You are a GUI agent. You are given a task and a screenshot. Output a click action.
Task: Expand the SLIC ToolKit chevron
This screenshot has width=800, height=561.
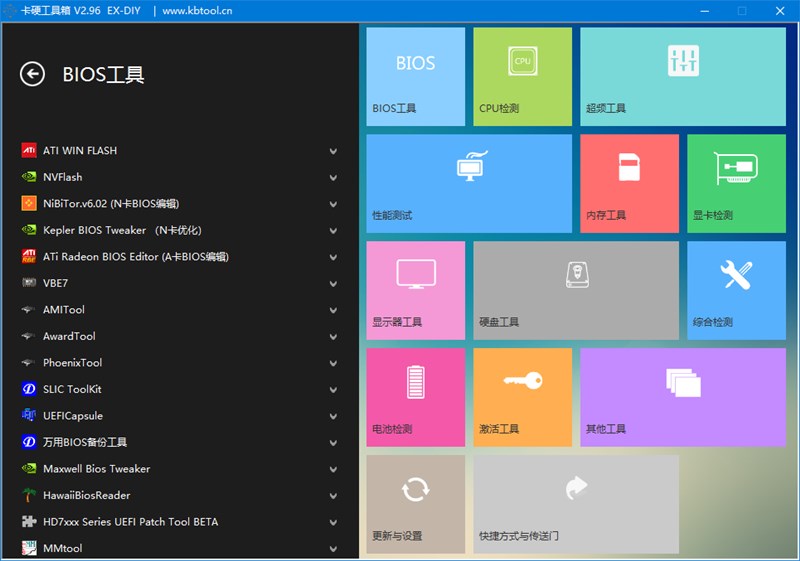pyautogui.click(x=333, y=390)
